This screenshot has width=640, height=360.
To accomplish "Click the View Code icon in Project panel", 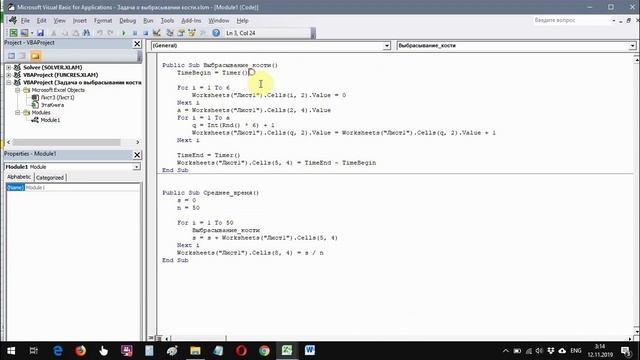I will [11, 56].
